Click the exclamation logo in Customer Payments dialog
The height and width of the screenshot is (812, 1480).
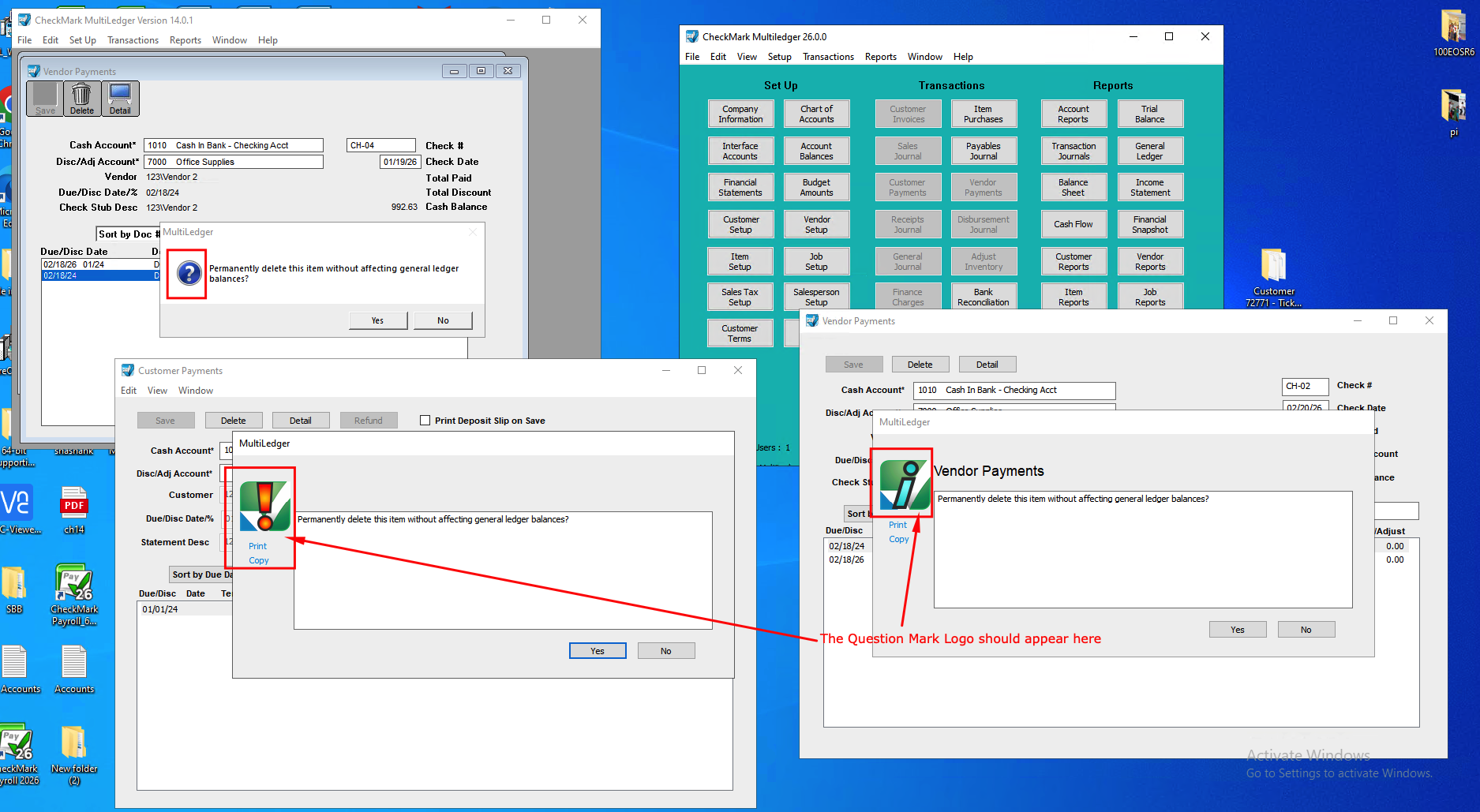[x=264, y=506]
